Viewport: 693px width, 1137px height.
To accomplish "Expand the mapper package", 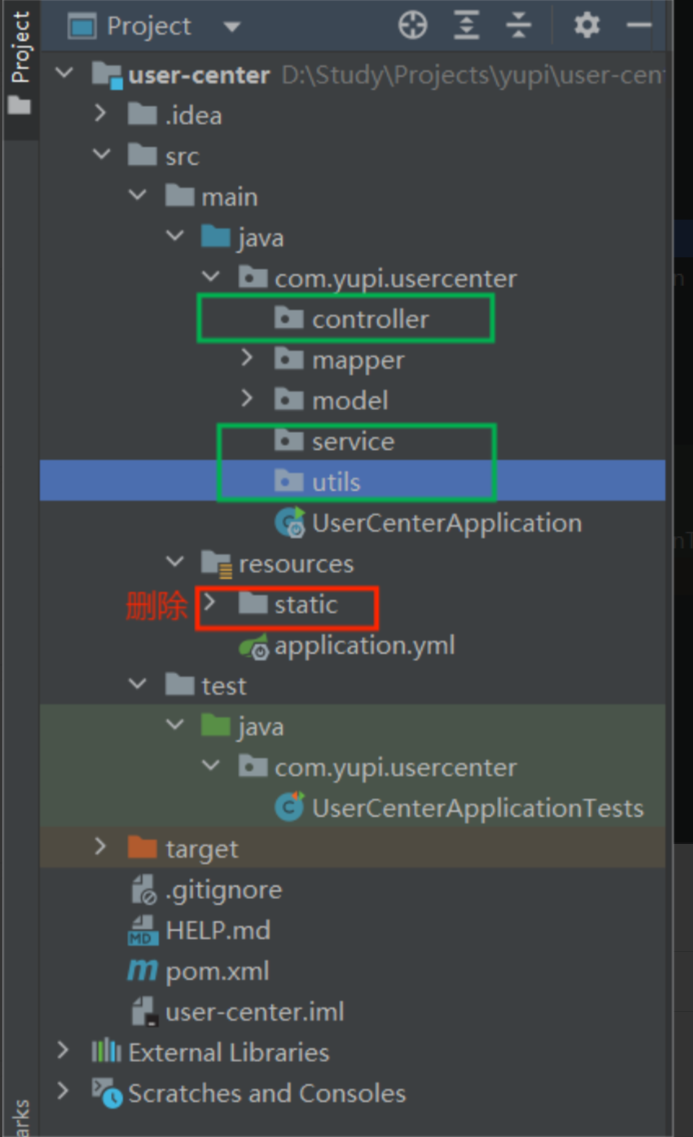I will [247, 360].
